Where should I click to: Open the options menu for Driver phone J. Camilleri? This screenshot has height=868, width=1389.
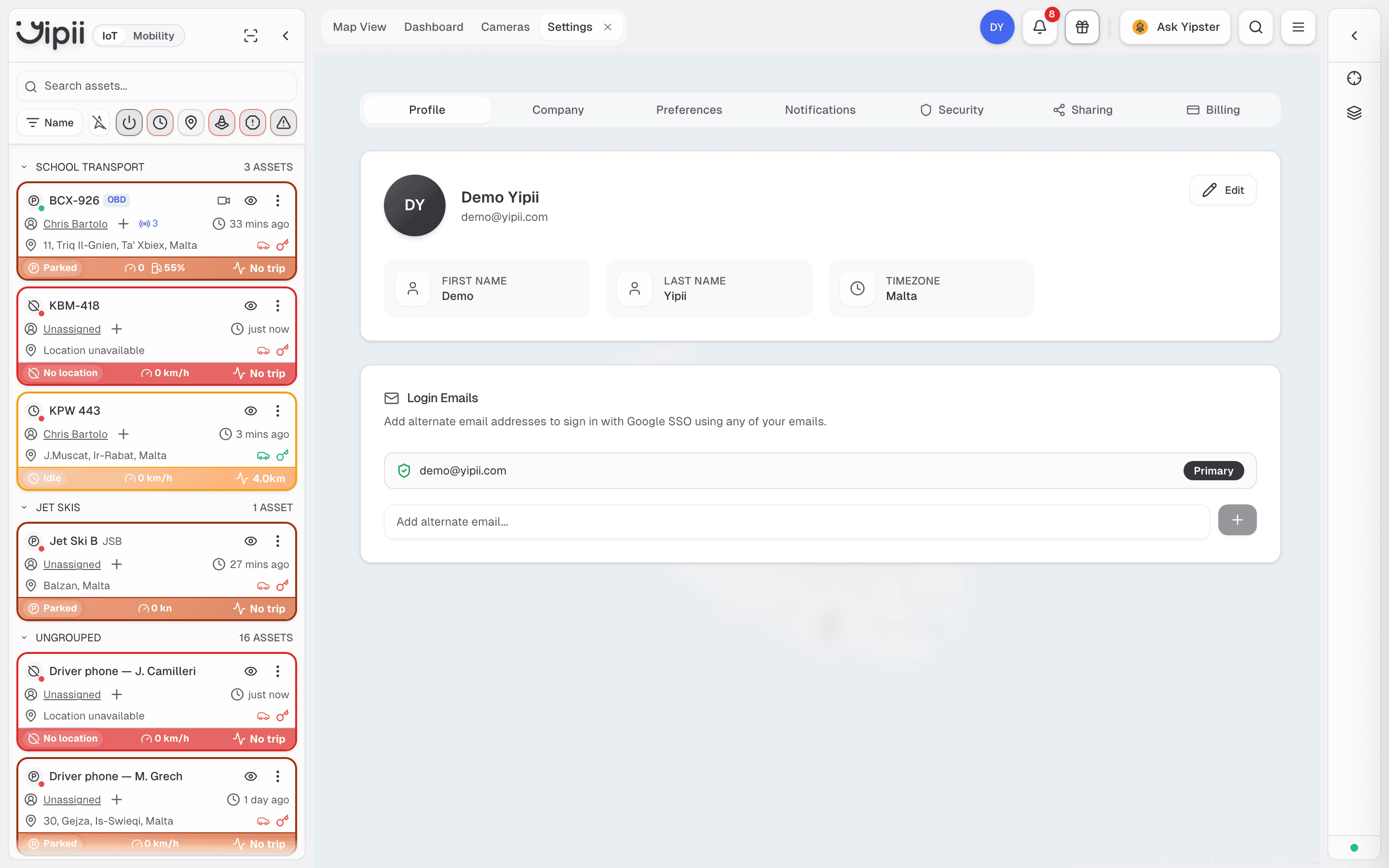[x=278, y=671]
